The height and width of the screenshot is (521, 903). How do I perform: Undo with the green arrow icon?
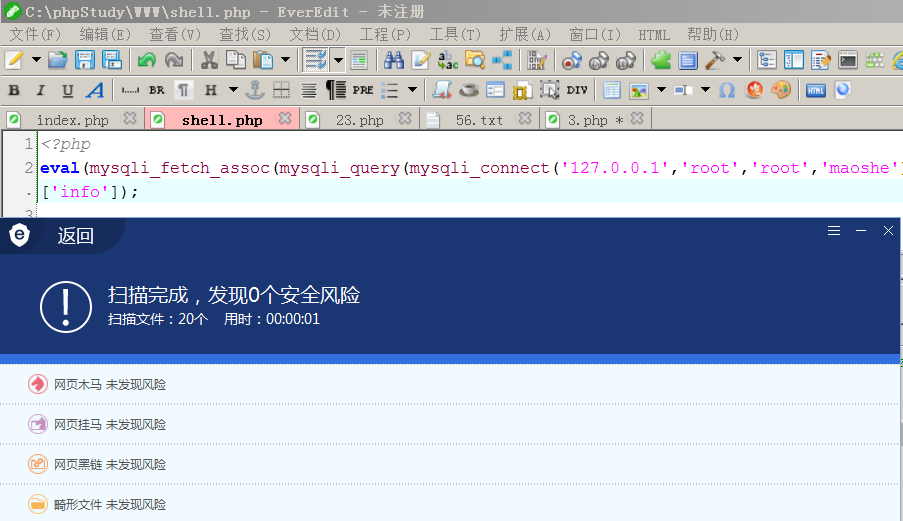click(146, 60)
